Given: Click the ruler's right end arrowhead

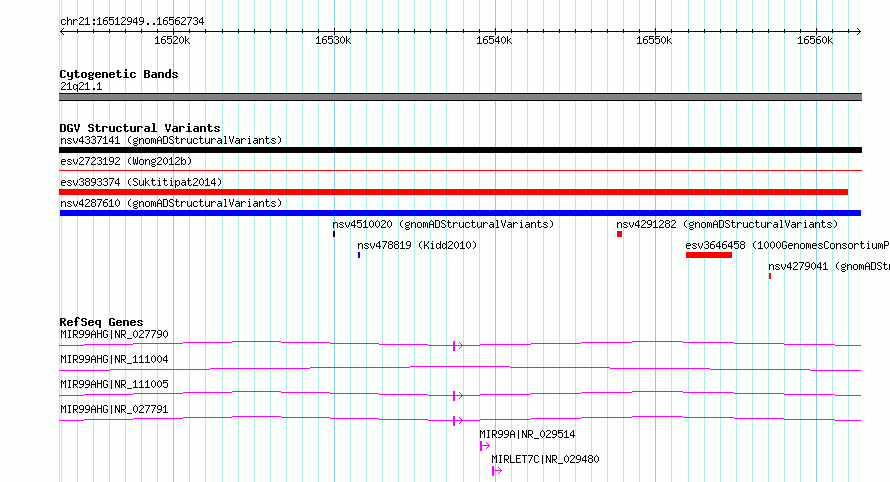Looking at the screenshot, I should 859,31.
